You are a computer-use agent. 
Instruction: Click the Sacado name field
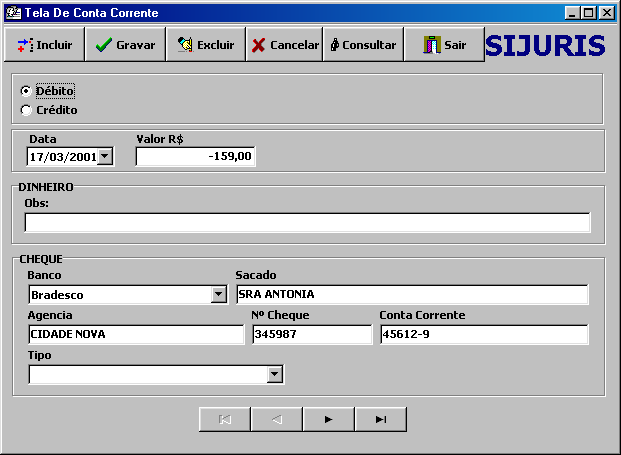[x=411, y=294]
